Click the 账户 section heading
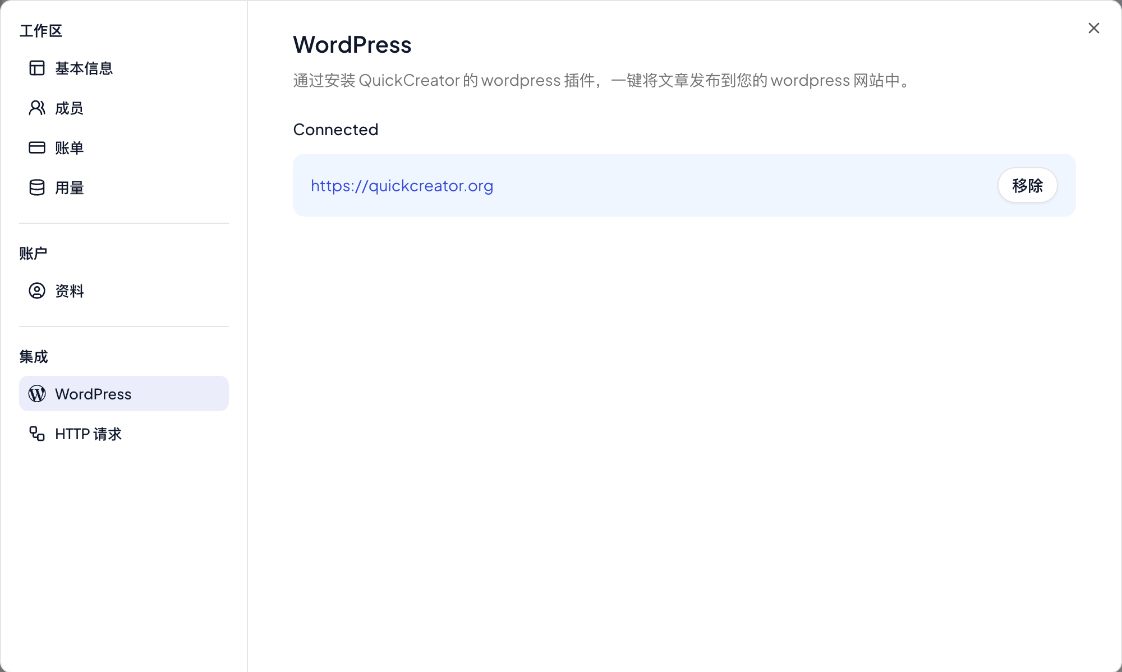Image resolution: width=1122 pixels, height=672 pixels. (x=33, y=253)
